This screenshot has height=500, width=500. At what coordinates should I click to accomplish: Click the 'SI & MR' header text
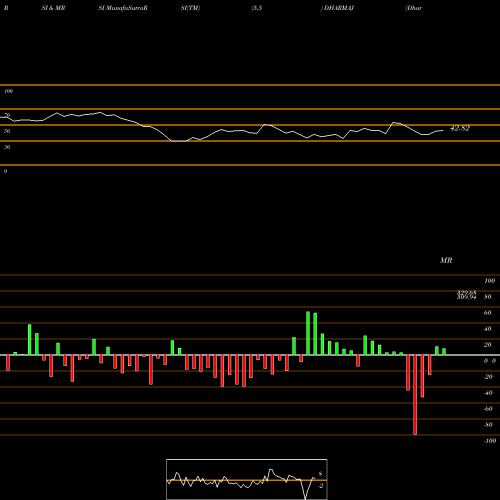click(x=53, y=8)
